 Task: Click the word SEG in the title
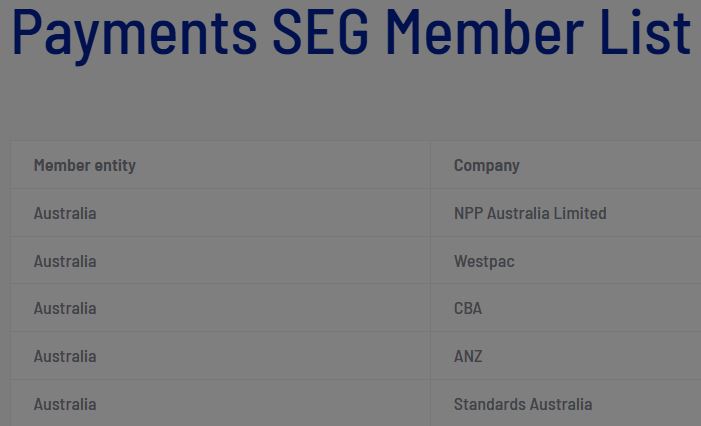pos(321,32)
